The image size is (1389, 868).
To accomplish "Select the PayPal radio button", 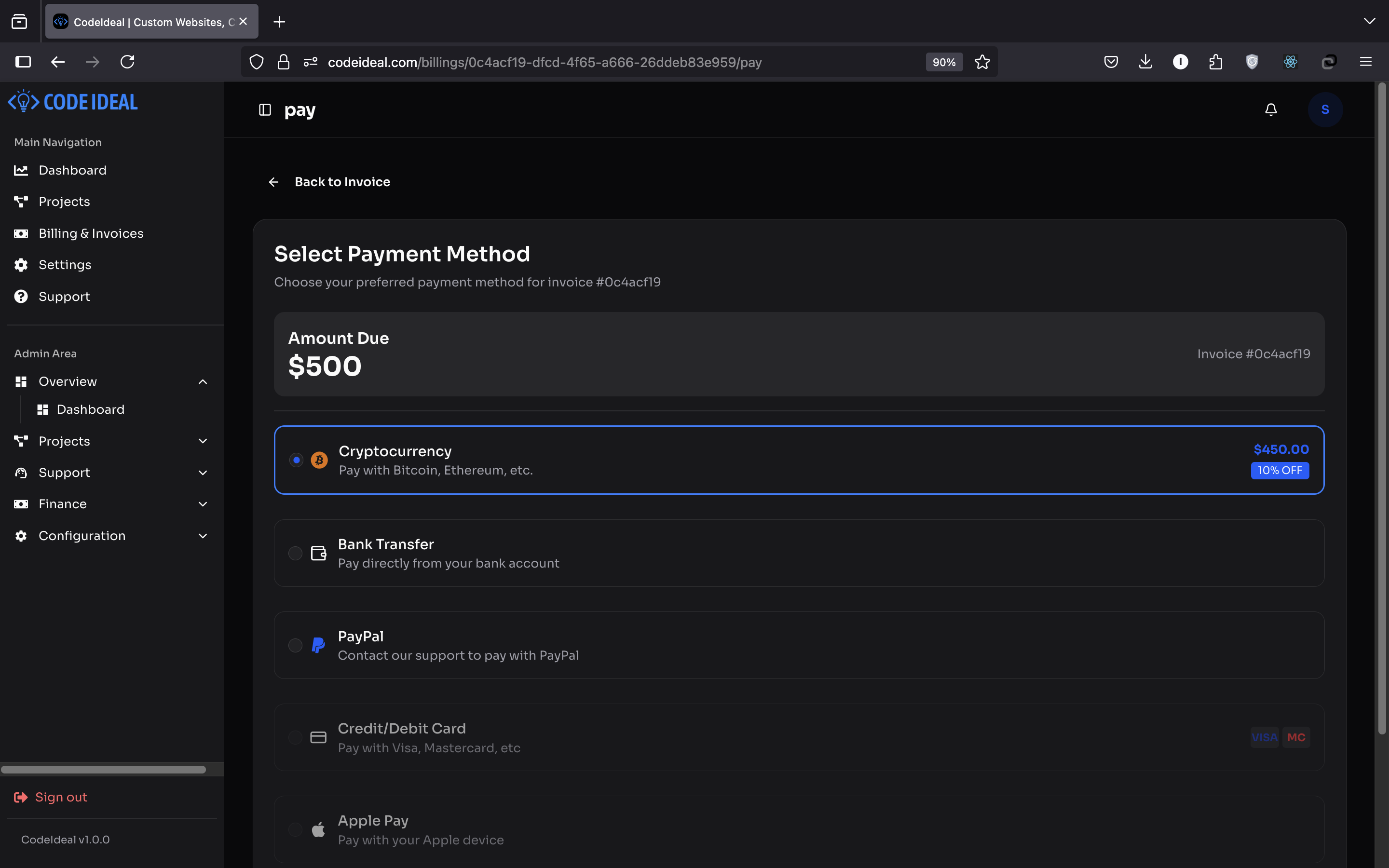I will [x=295, y=645].
